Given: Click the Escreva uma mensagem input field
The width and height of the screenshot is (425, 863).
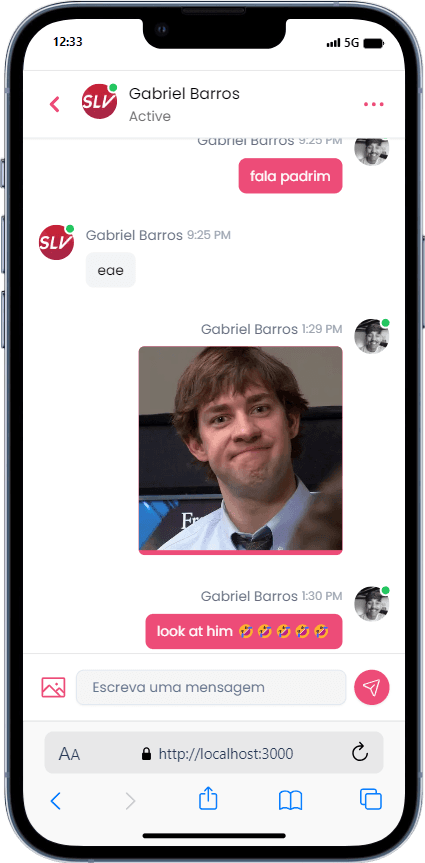Looking at the screenshot, I should [211, 687].
